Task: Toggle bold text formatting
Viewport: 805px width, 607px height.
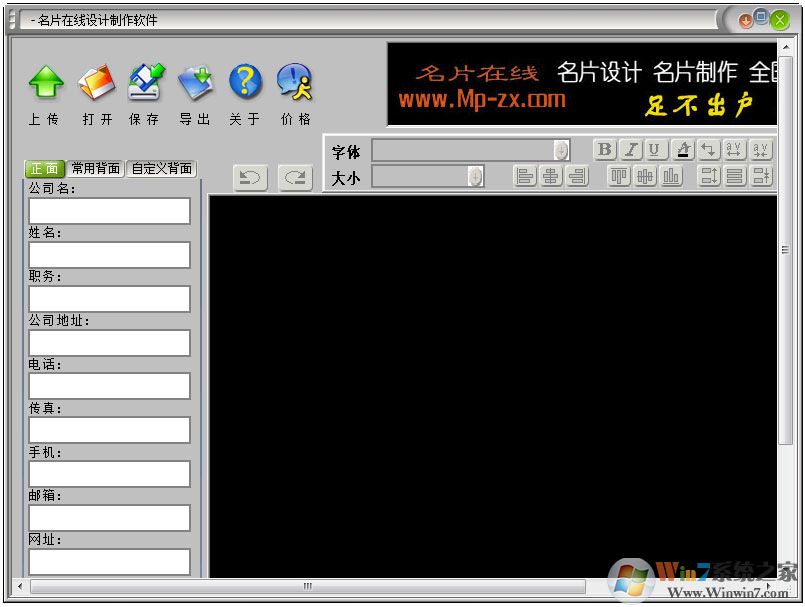Action: [x=604, y=150]
